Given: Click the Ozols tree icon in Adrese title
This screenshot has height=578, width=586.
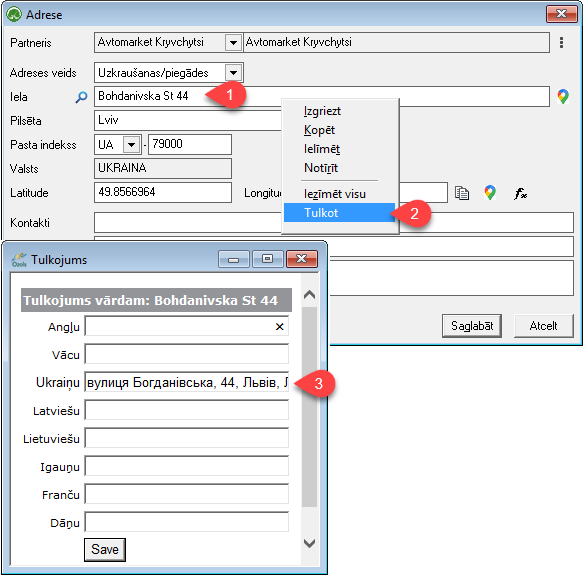Looking at the screenshot, I should (14, 15).
